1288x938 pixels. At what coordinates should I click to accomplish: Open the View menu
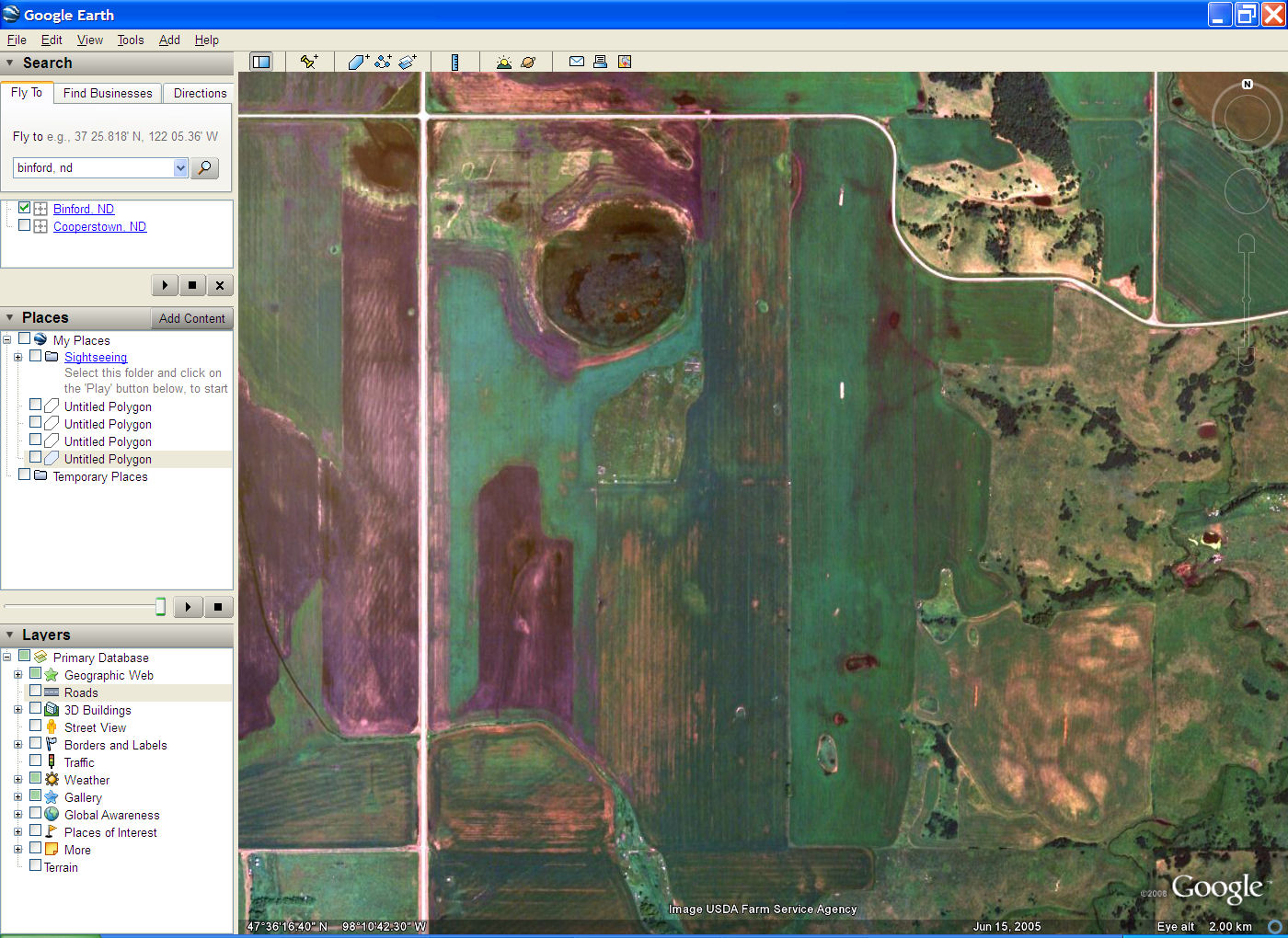[x=90, y=40]
